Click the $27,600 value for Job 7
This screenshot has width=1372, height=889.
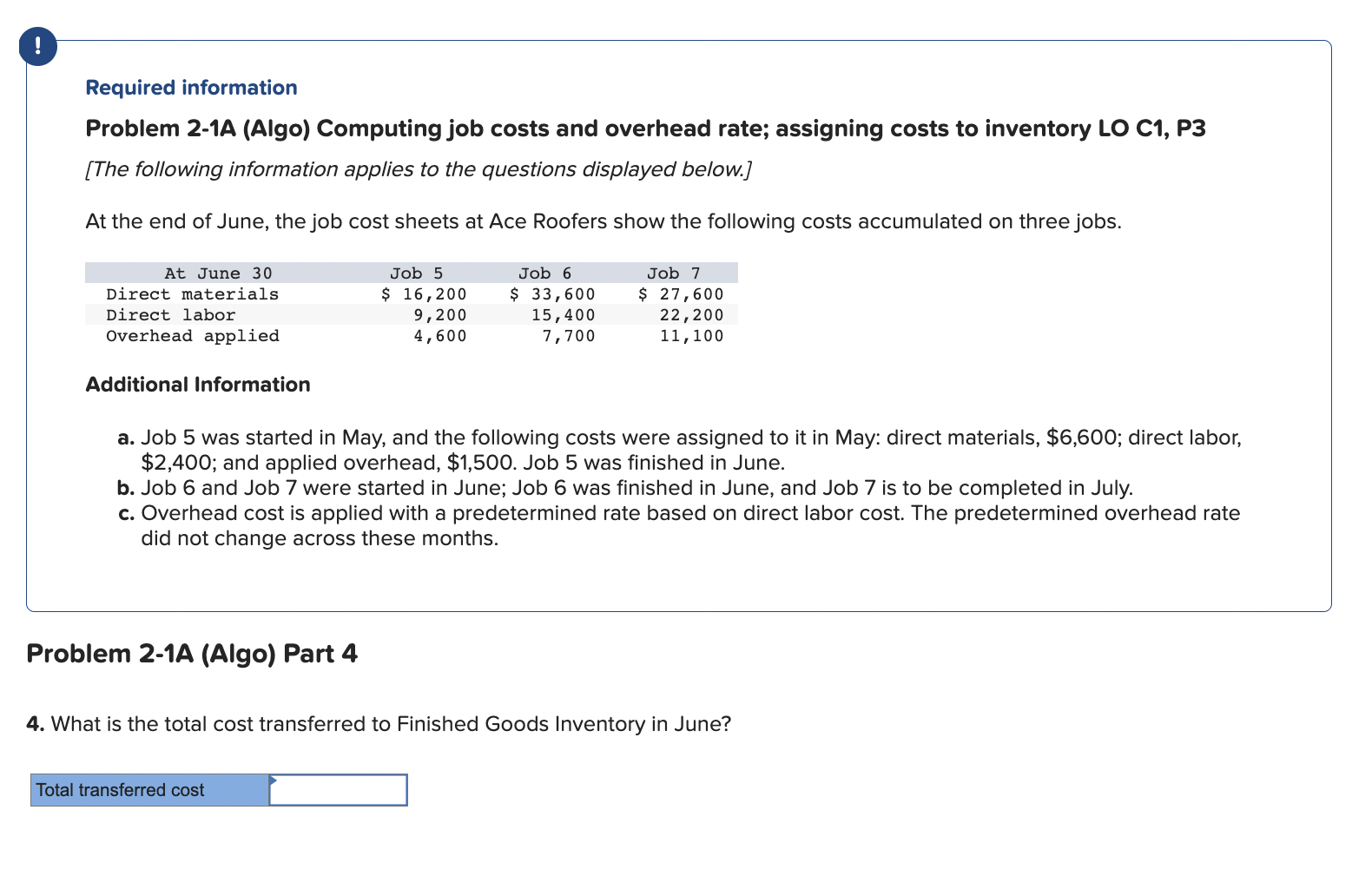point(681,293)
